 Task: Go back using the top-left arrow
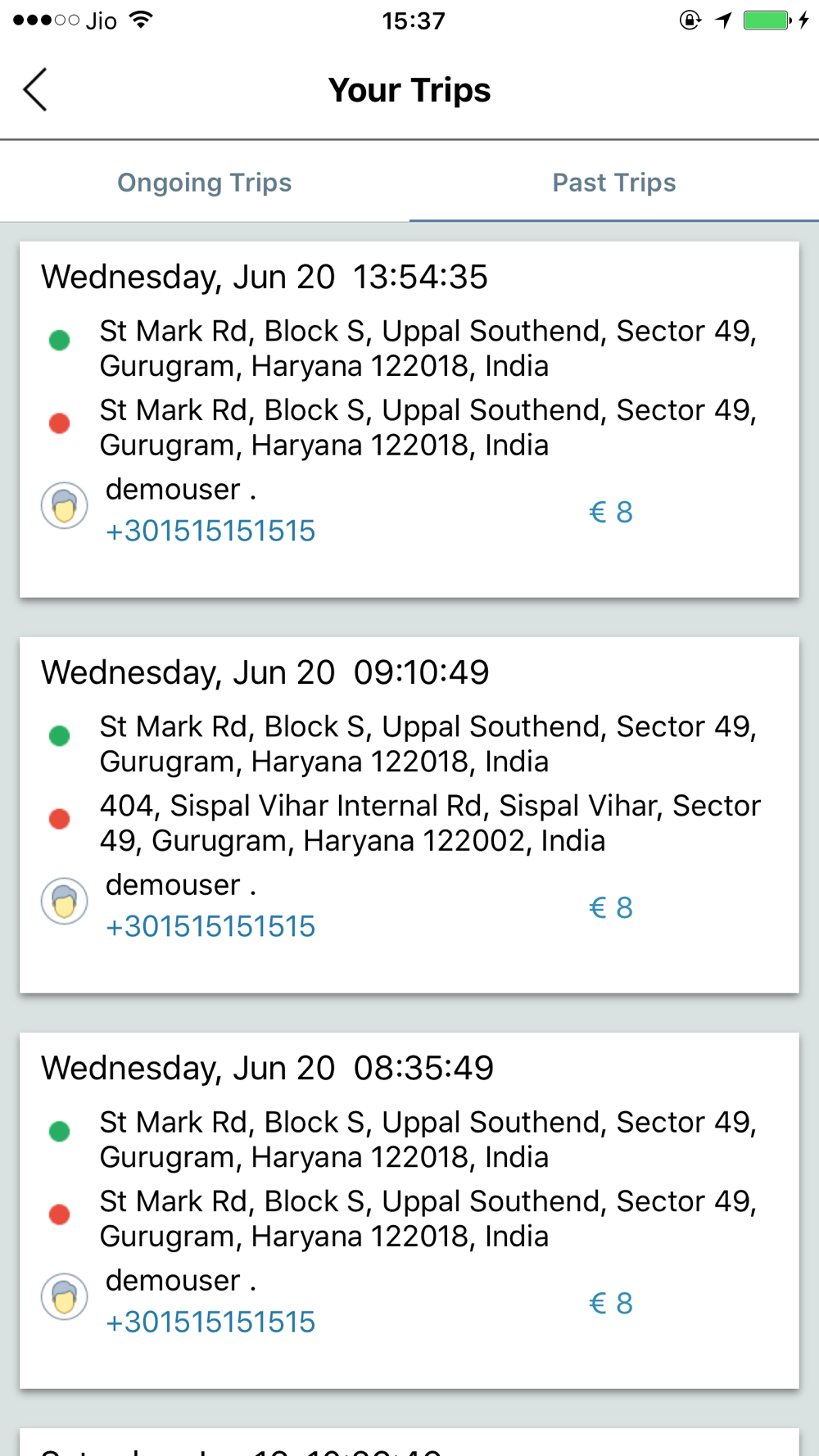coord(35,89)
